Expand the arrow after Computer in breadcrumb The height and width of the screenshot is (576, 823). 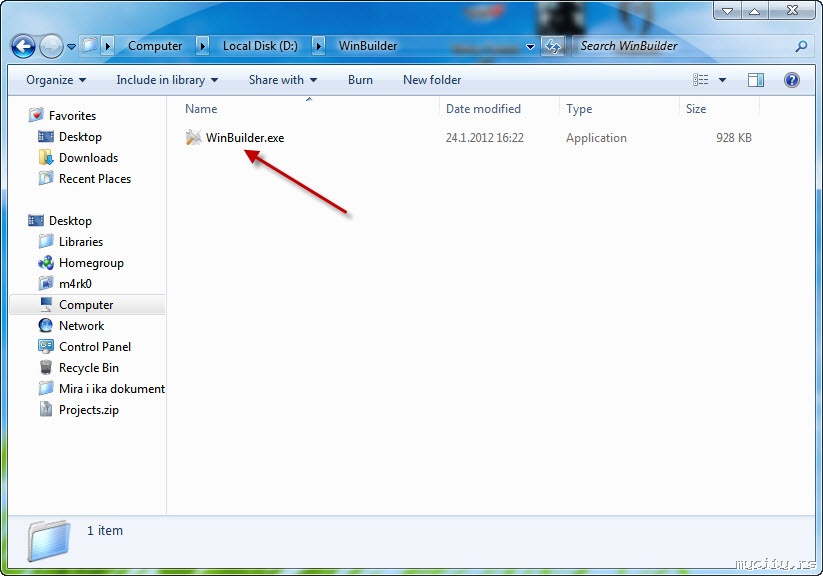tap(203, 46)
